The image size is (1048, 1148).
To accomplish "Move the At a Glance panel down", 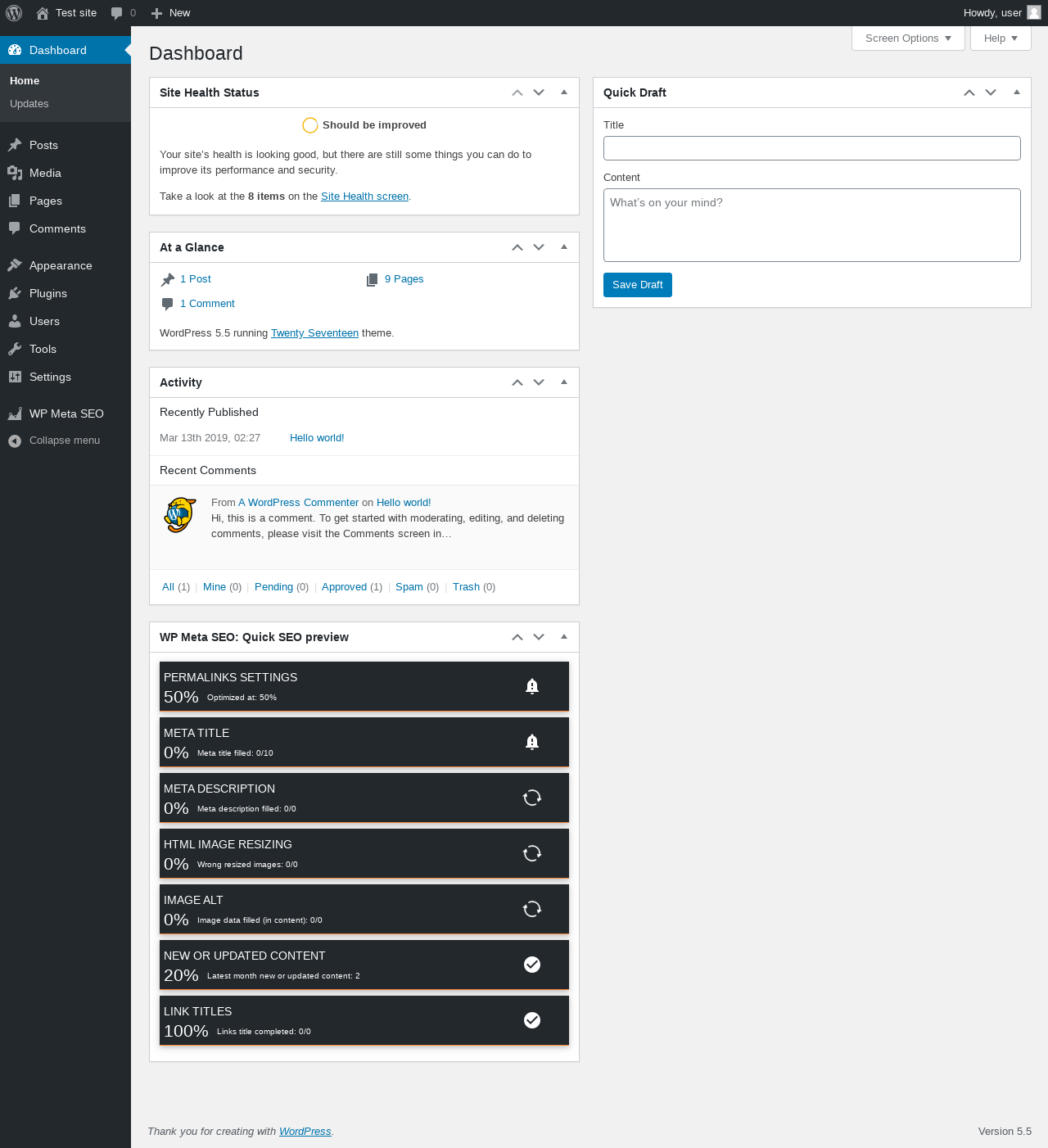I will coord(539,247).
